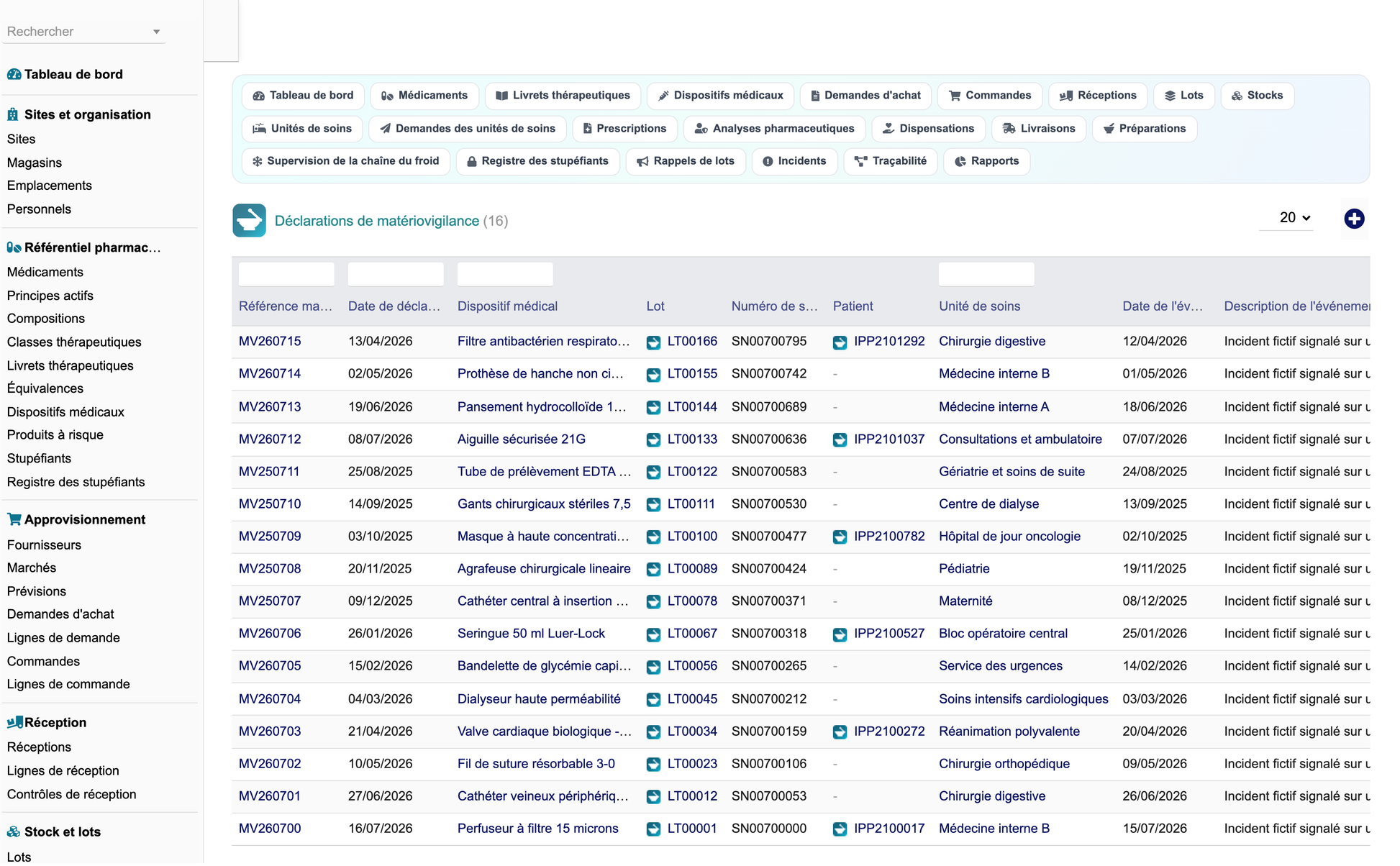Click lot icon beside LT00089
Image resolution: width=1400 pixels, height=866 pixels.
[653, 570]
